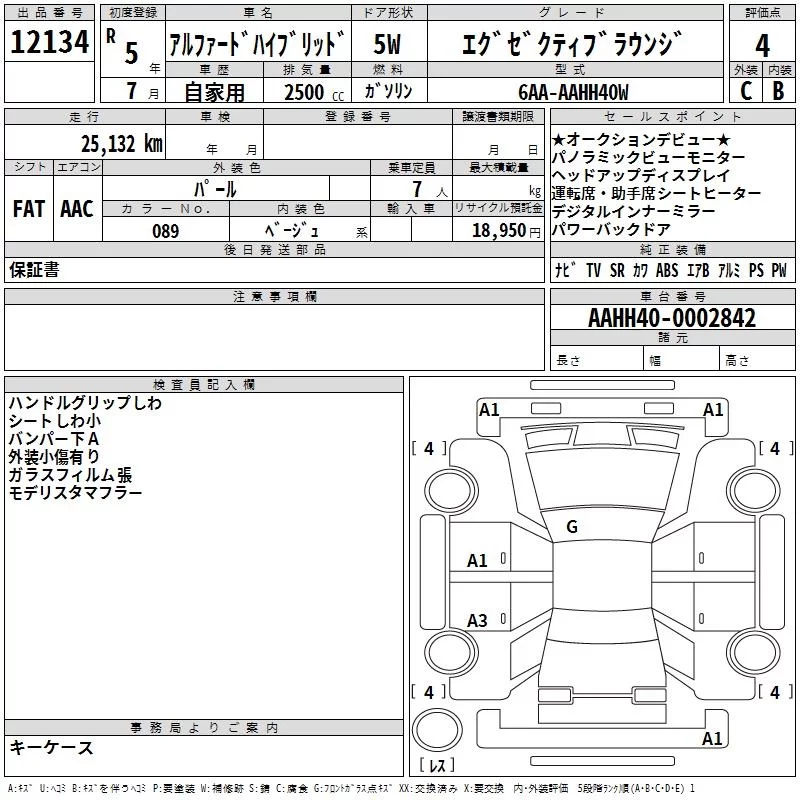The image size is (800, 800).
Task: Select inspector note シートしわ小
Action: coord(55,420)
